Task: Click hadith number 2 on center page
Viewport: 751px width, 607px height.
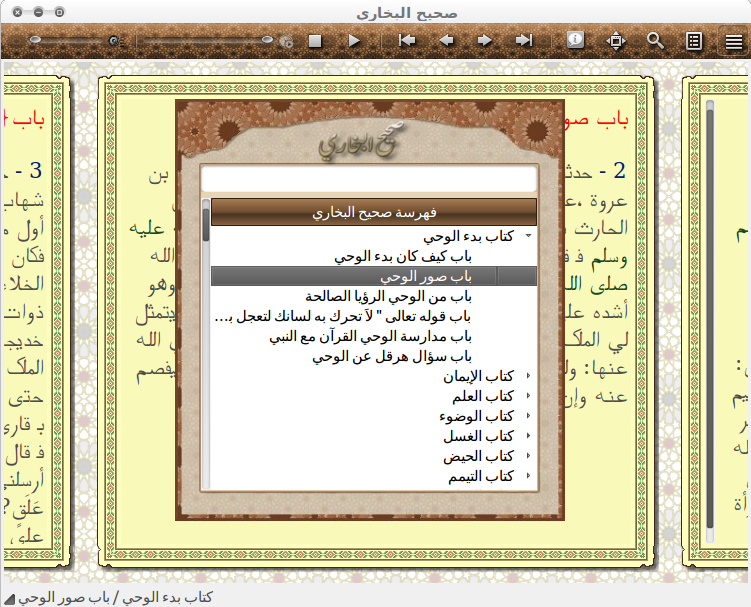Action: coord(619,171)
